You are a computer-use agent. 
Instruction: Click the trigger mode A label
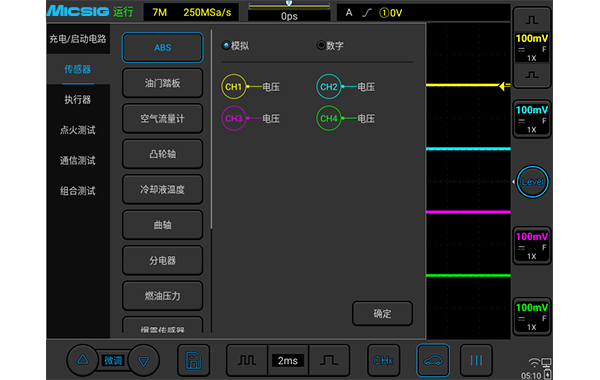point(349,13)
